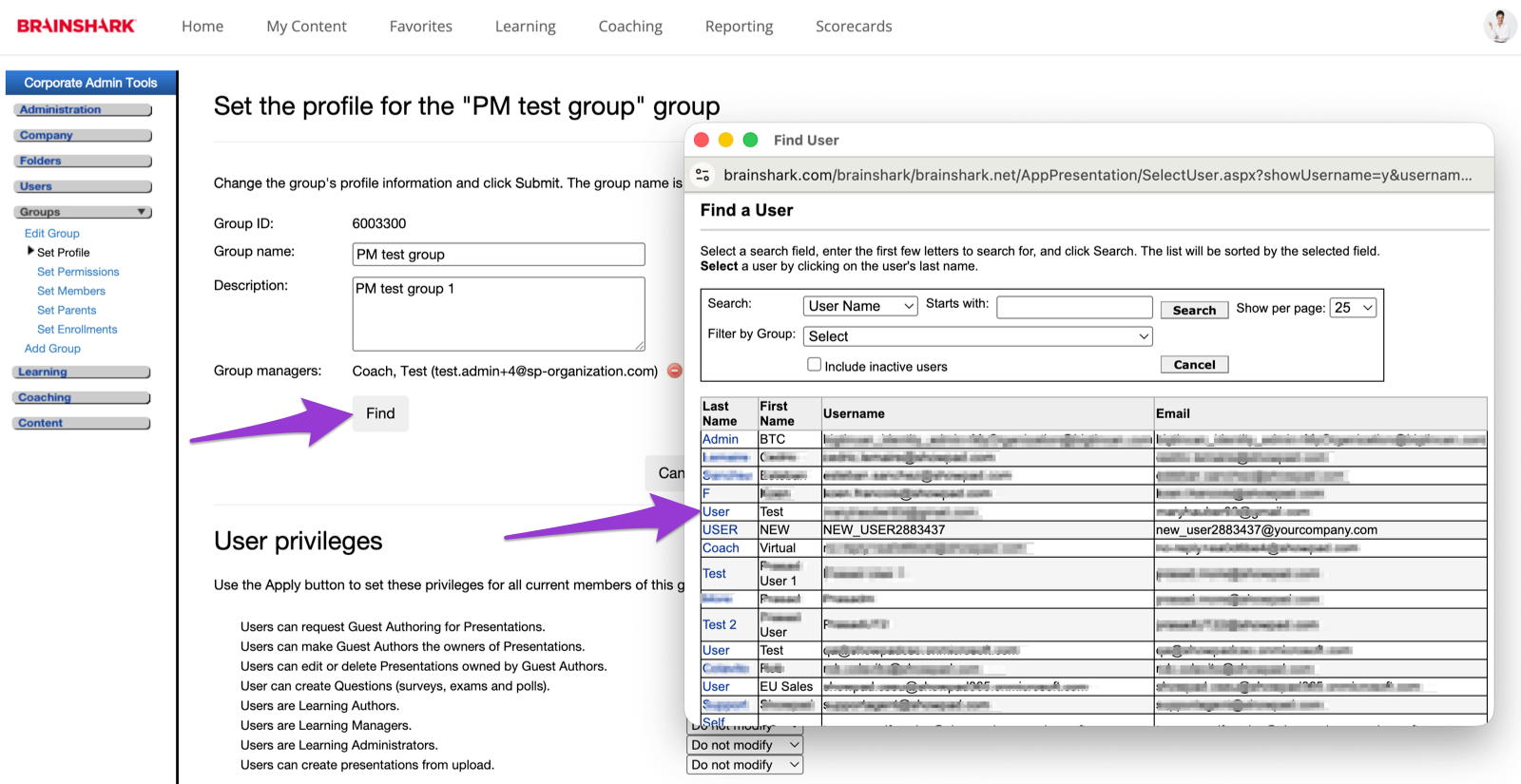Click the Search button in Find User
Image resolution: width=1521 pixels, height=784 pixels.
(1194, 310)
